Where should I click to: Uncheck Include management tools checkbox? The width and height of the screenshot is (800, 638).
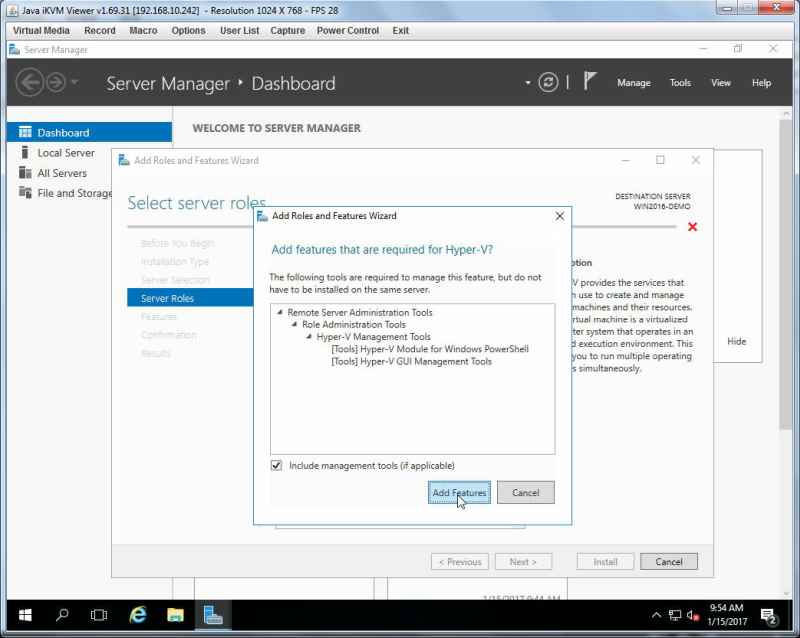coord(276,465)
